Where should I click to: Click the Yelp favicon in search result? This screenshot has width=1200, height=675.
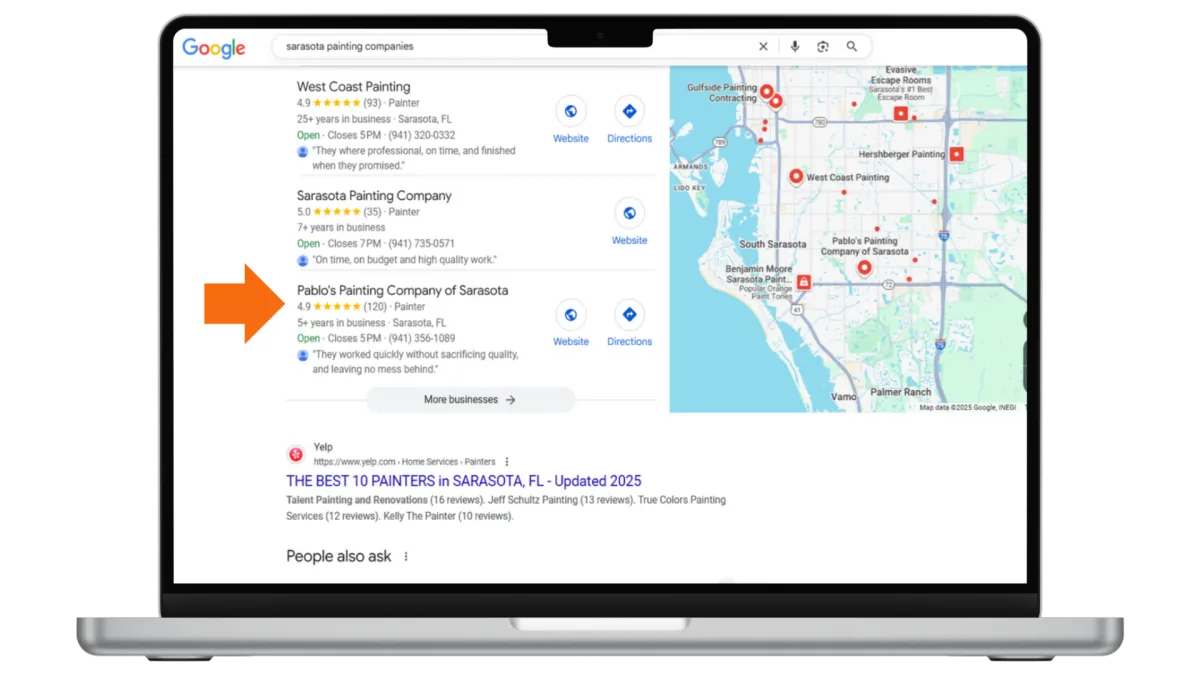[x=296, y=454]
